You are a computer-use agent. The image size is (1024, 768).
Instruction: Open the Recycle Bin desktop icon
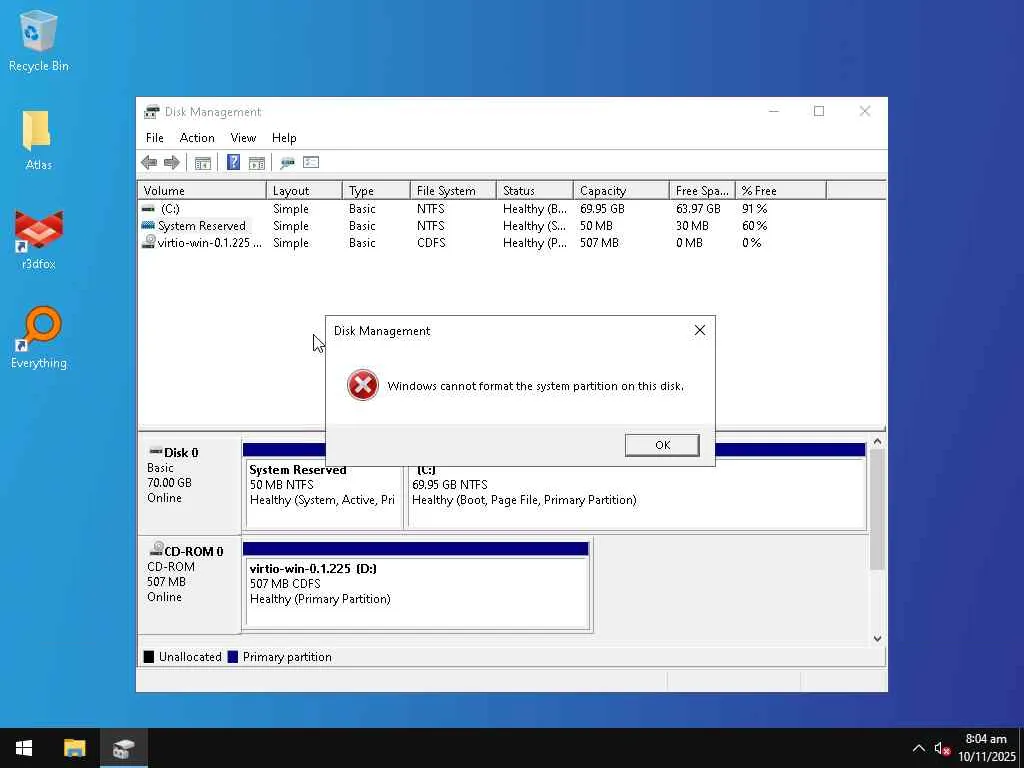coord(39,41)
